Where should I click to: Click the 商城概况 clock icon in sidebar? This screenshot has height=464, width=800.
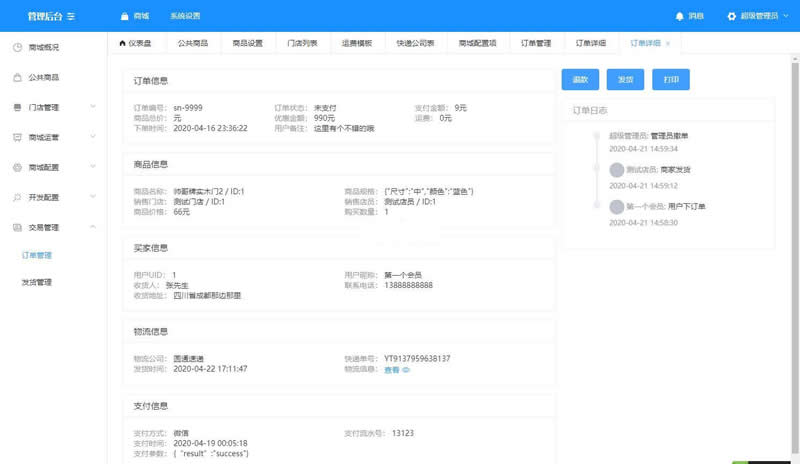coord(18,47)
